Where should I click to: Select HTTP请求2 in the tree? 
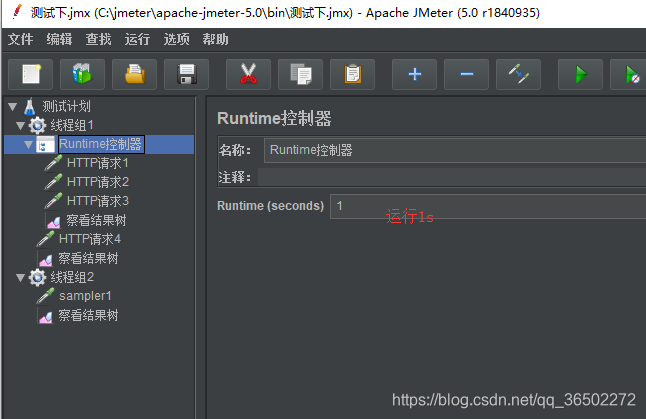98,182
